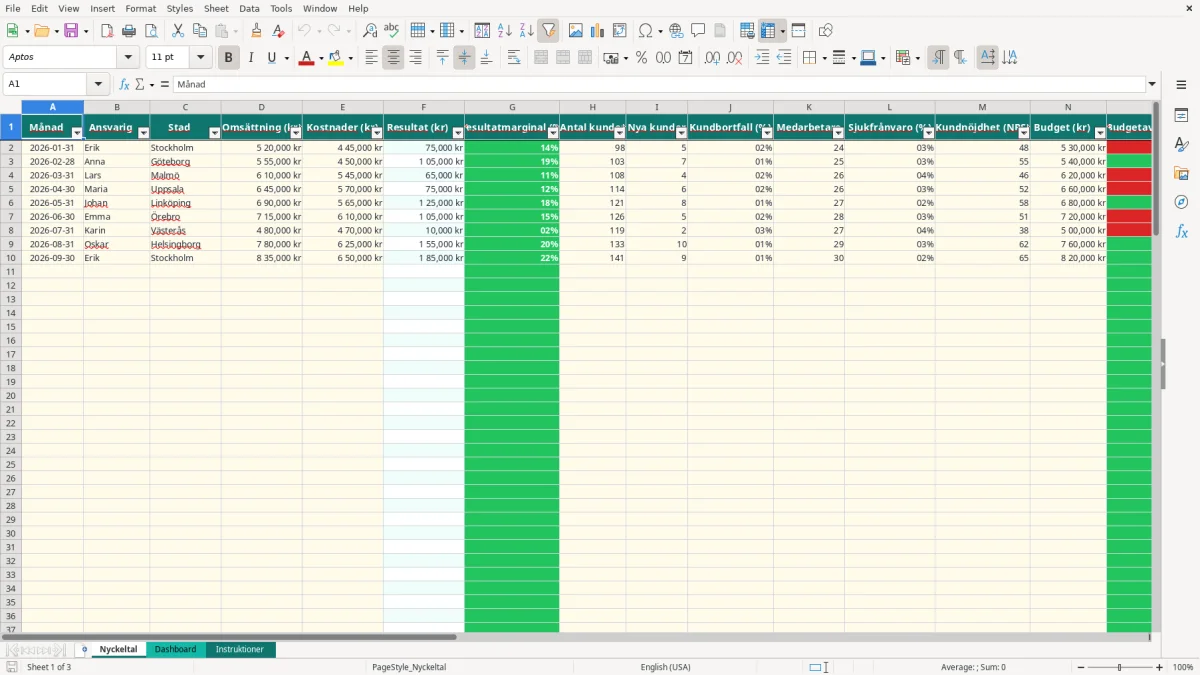Screen dimensions: 1200x675
Task: Toggle Freeze Rows and Columns
Action: (768, 31)
